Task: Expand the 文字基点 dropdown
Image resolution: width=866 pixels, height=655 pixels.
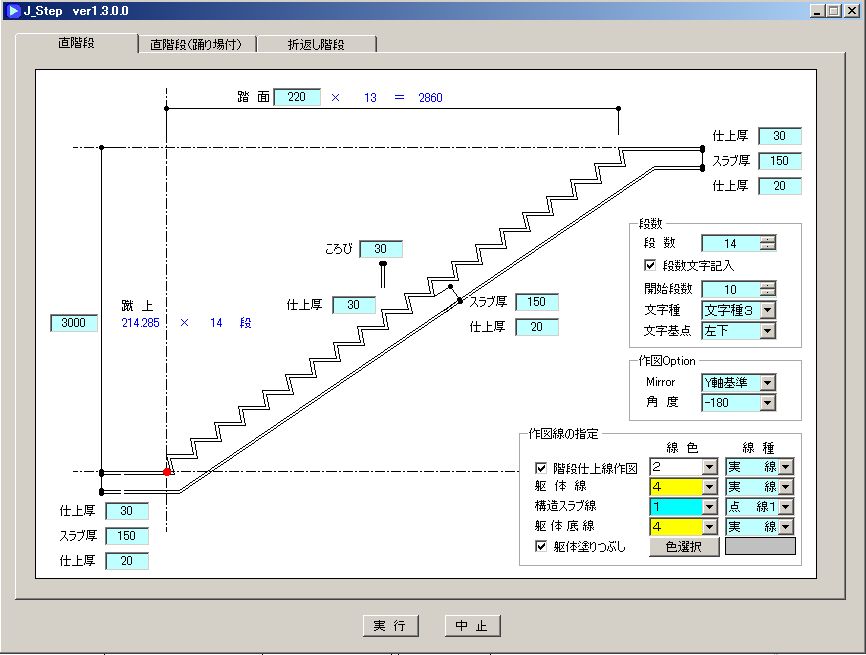Action: (x=767, y=330)
